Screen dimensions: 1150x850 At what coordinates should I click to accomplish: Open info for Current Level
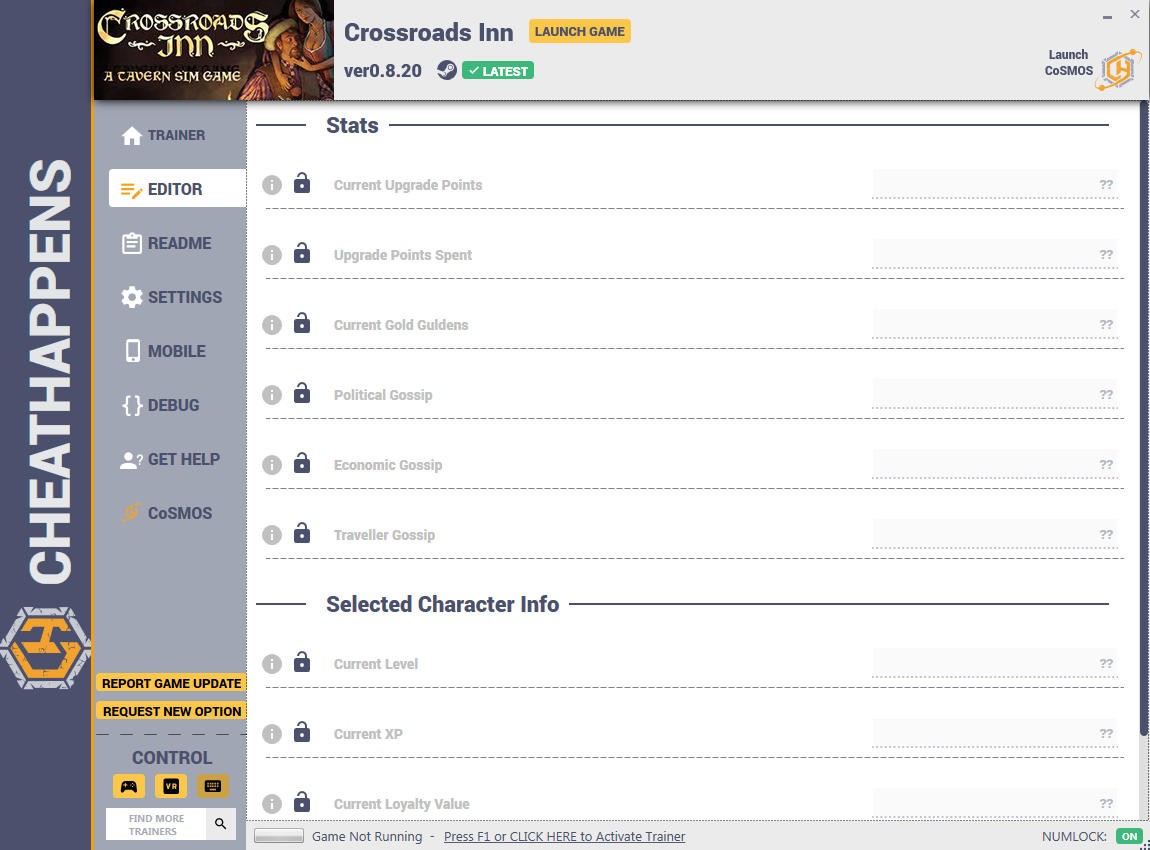pos(272,664)
